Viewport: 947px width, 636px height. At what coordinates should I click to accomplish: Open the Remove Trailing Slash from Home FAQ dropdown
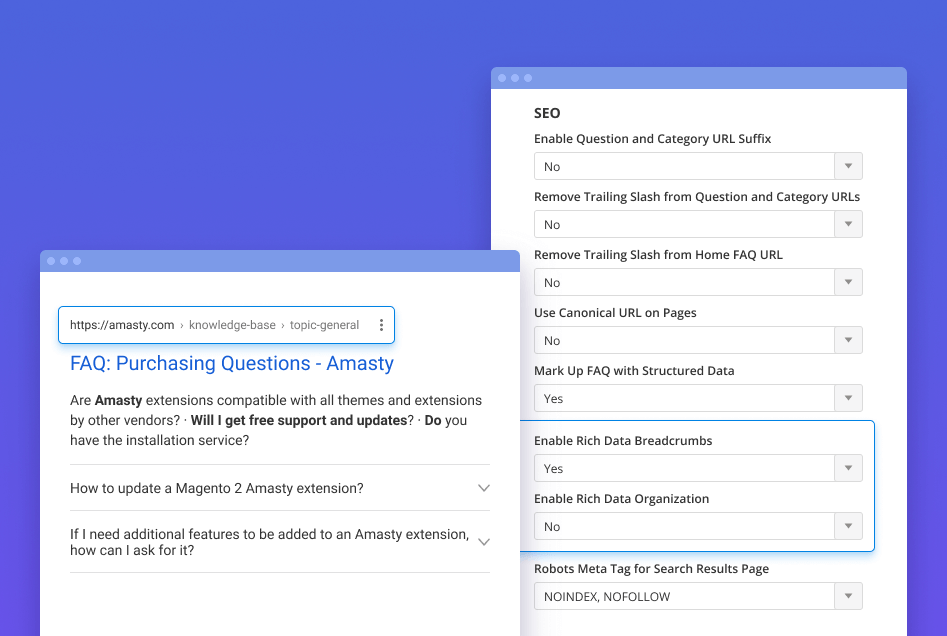848,283
